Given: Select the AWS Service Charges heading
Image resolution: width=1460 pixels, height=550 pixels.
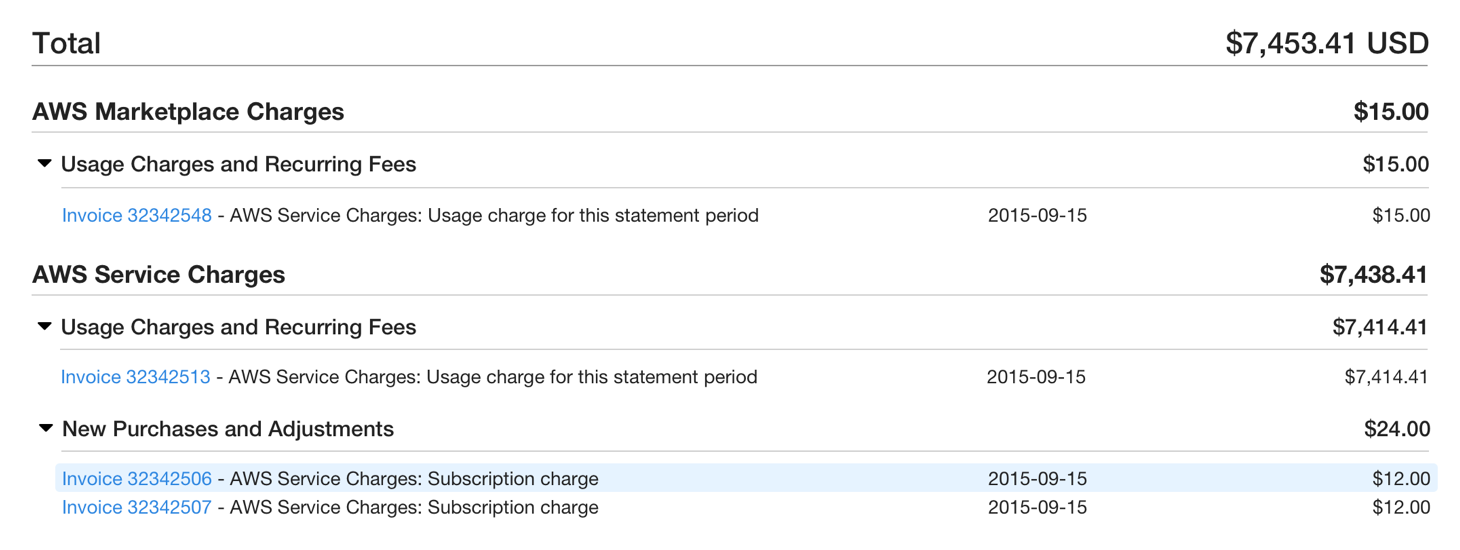Looking at the screenshot, I should point(159,274).
